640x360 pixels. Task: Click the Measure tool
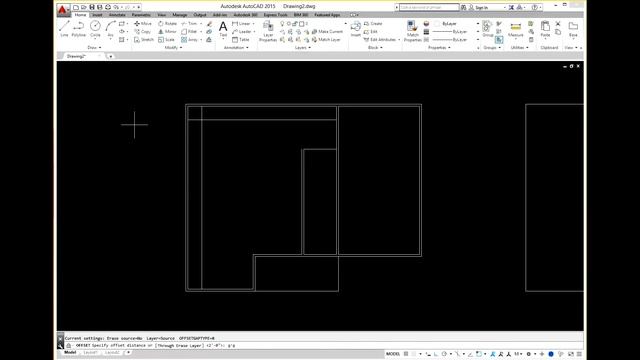[x=516, y=29]
